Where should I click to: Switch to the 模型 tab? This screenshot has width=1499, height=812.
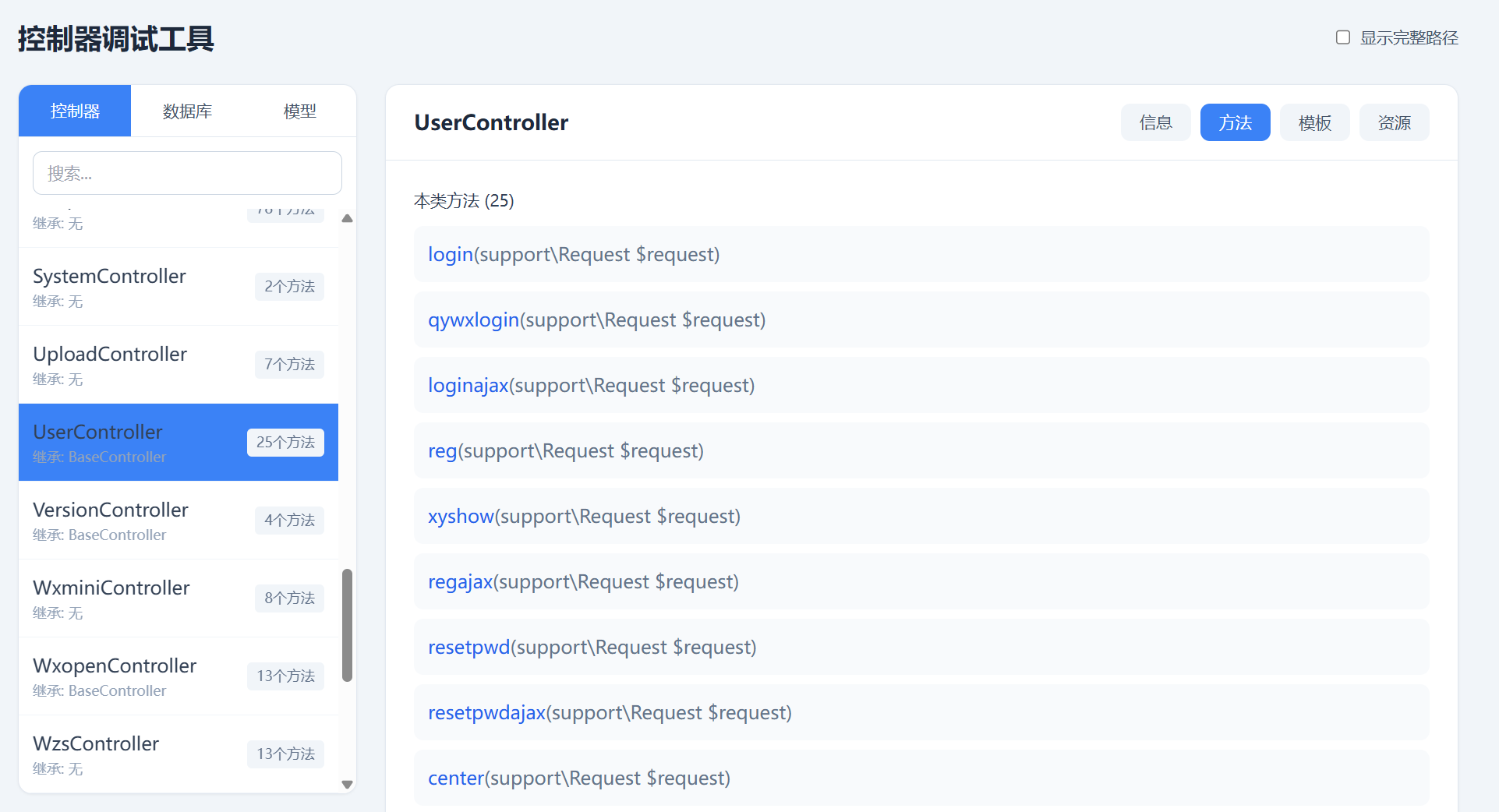click(299, 111)
